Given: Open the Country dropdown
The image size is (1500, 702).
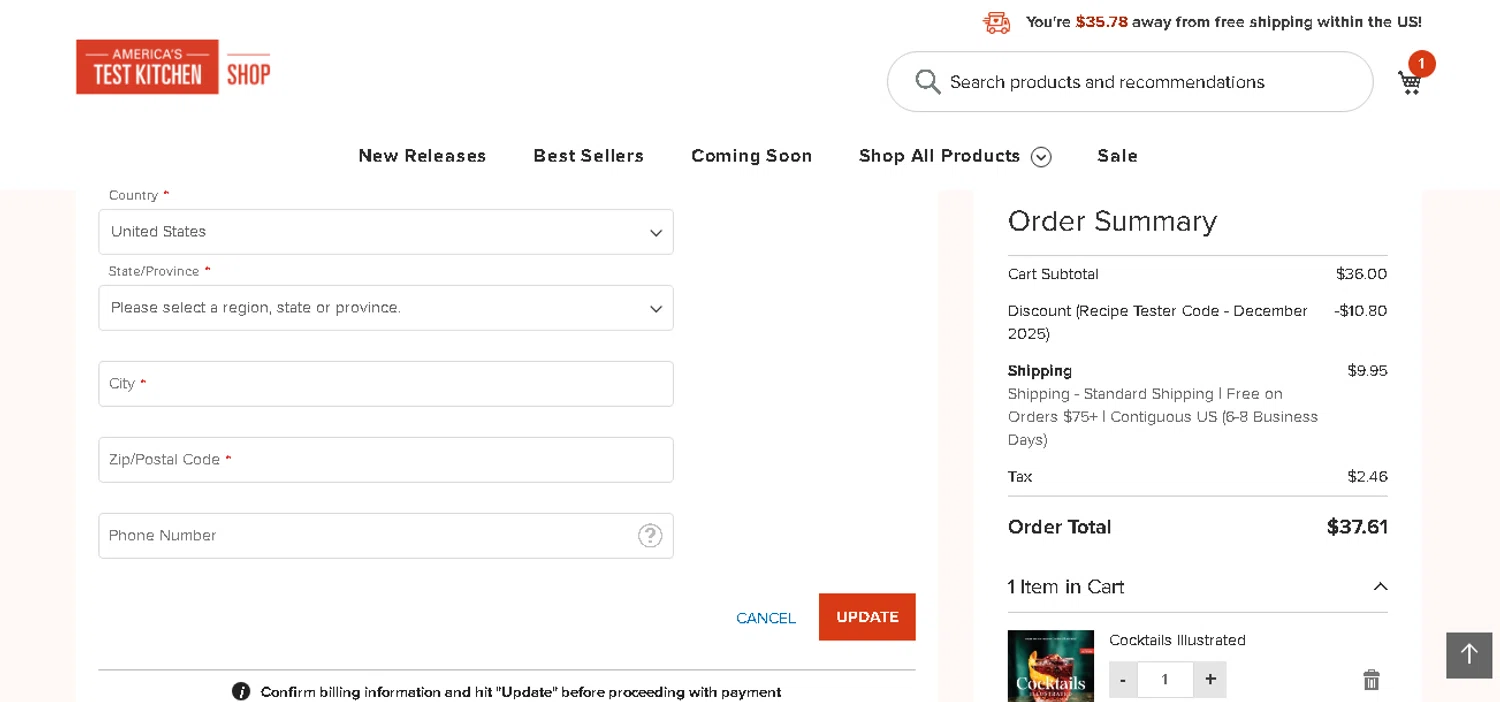Looking at the screenshot, I should [x=386, y=232].
